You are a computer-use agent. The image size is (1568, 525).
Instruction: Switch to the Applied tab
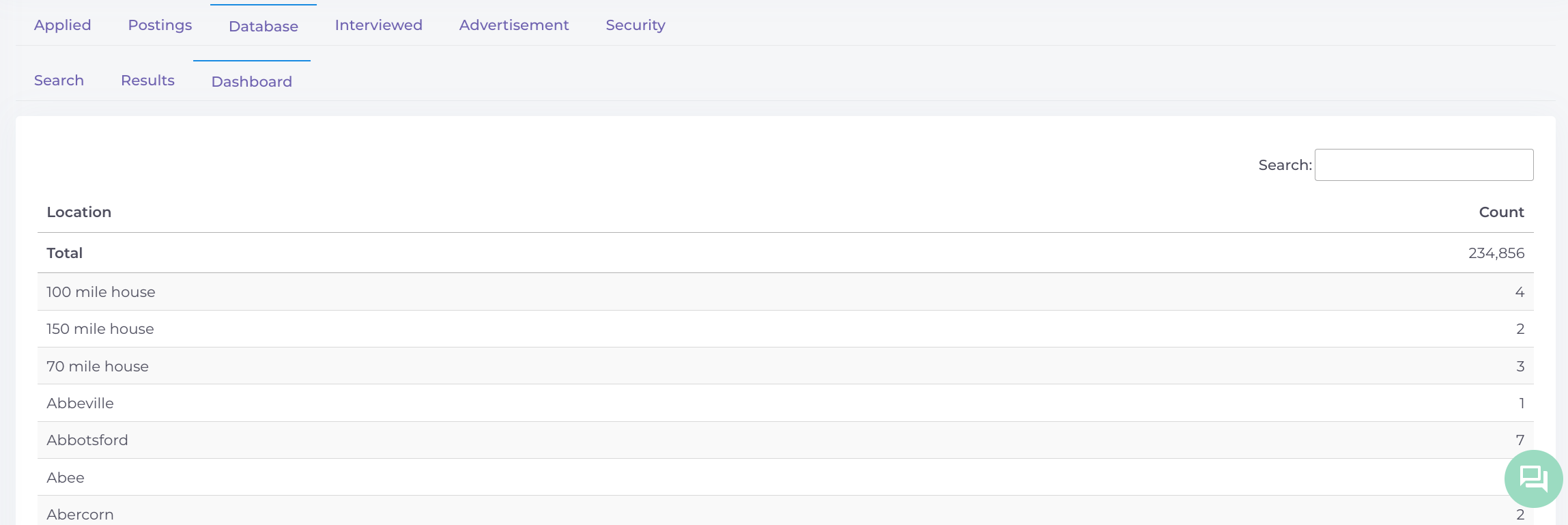tap(63, 25)
